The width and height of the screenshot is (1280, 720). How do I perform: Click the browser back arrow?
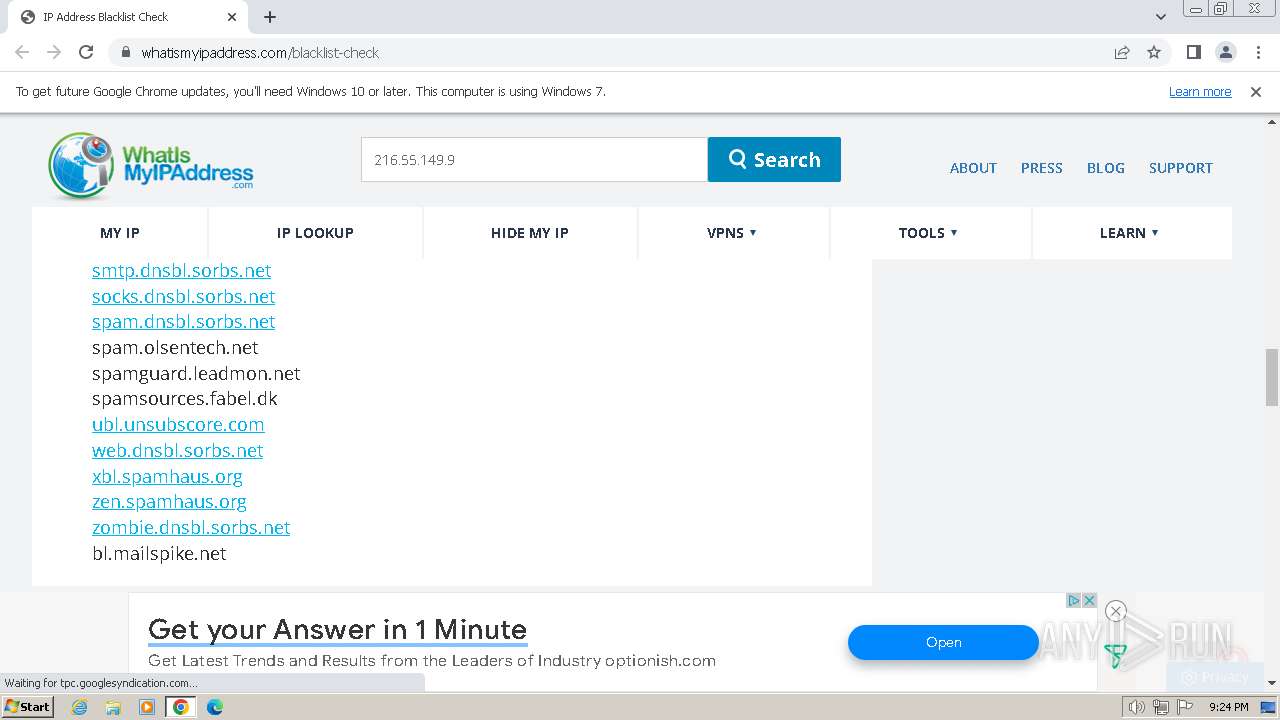click(x=22, y=52)
